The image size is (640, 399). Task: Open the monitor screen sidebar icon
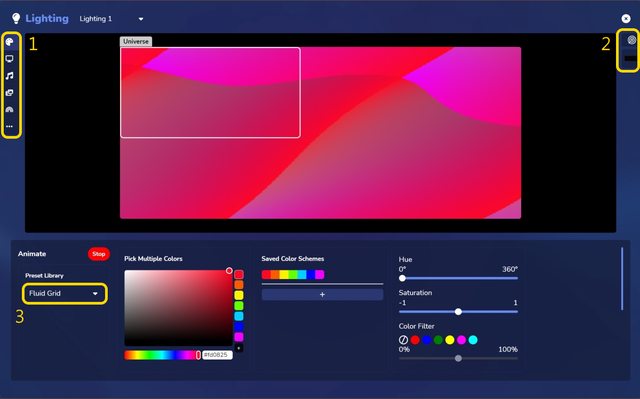click(9, 59)
